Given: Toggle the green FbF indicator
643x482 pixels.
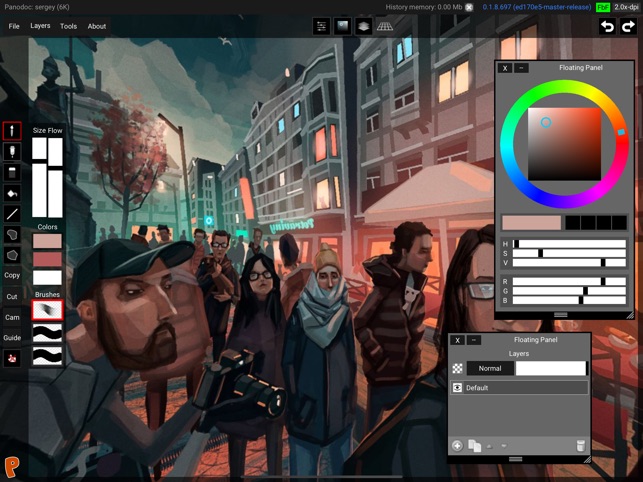Looking at the screenshot, I should (603, 7).
